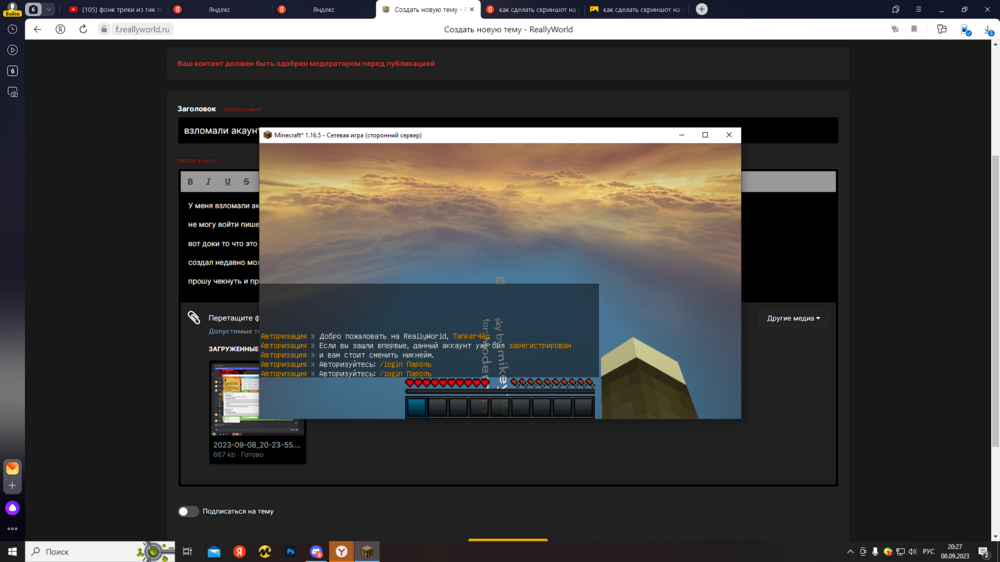Switch to Minecraft via taskbar icon
This screenshot has width=1000, height=562.
367,552
